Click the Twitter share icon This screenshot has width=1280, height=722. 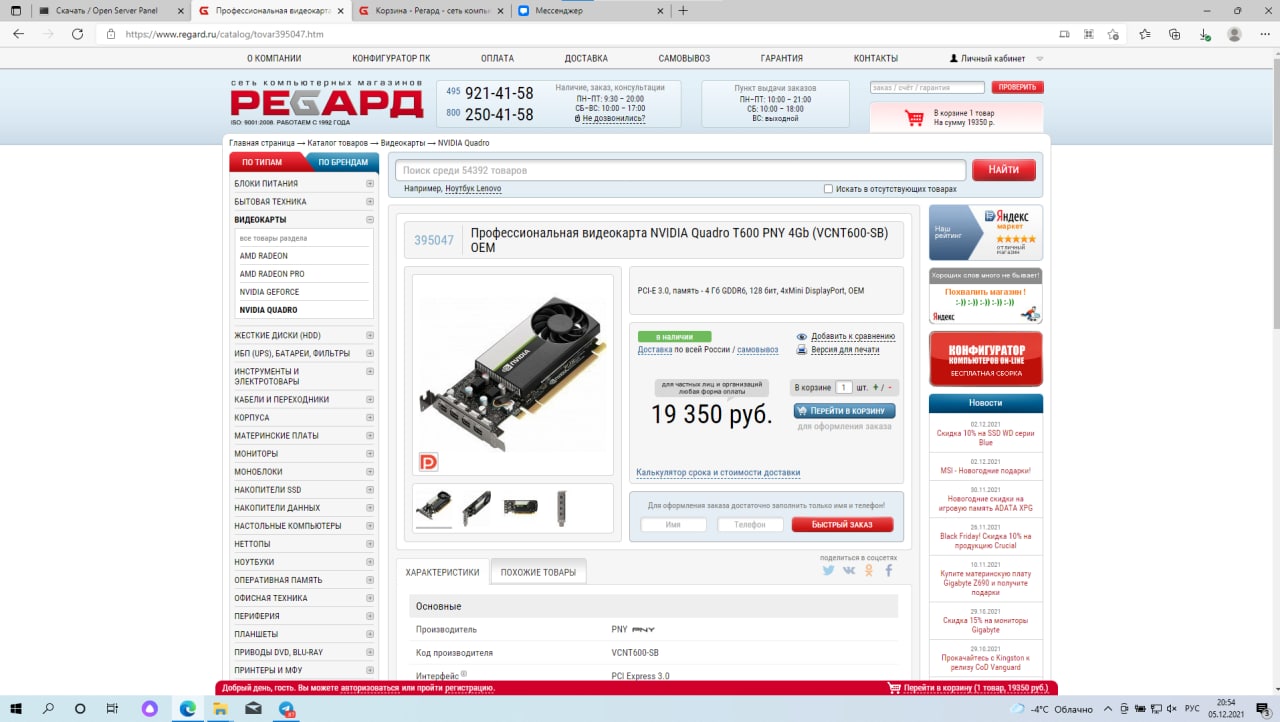828,570
